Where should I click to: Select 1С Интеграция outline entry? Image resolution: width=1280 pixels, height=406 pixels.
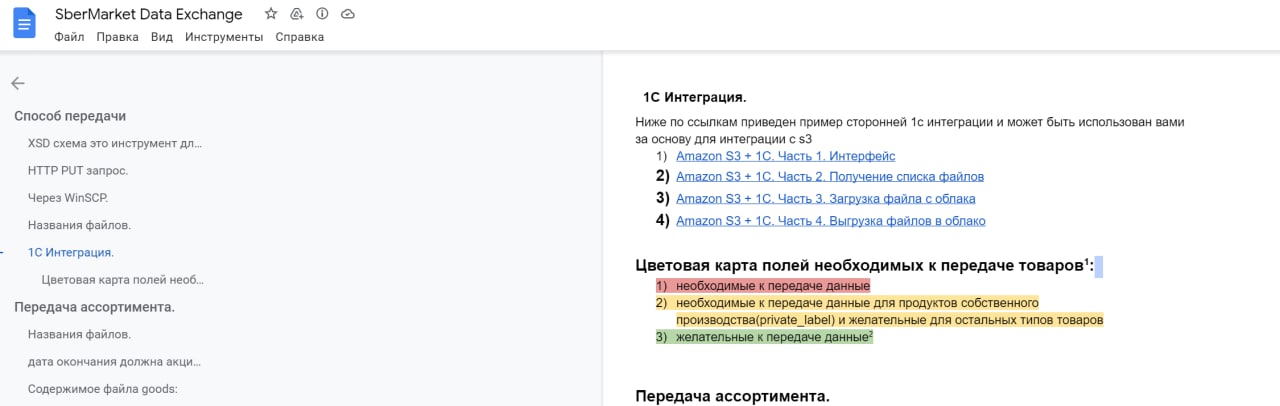click(x=71, y=252)
